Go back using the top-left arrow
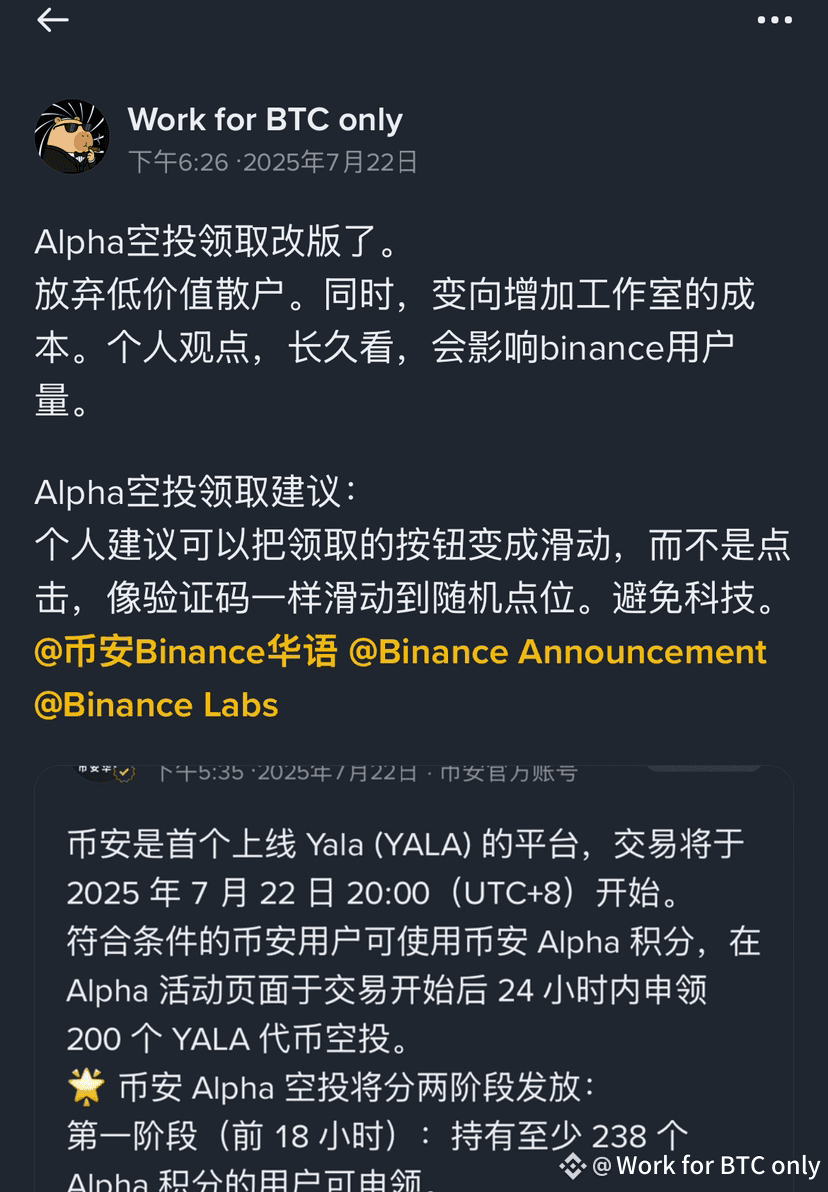 (52, 20)
